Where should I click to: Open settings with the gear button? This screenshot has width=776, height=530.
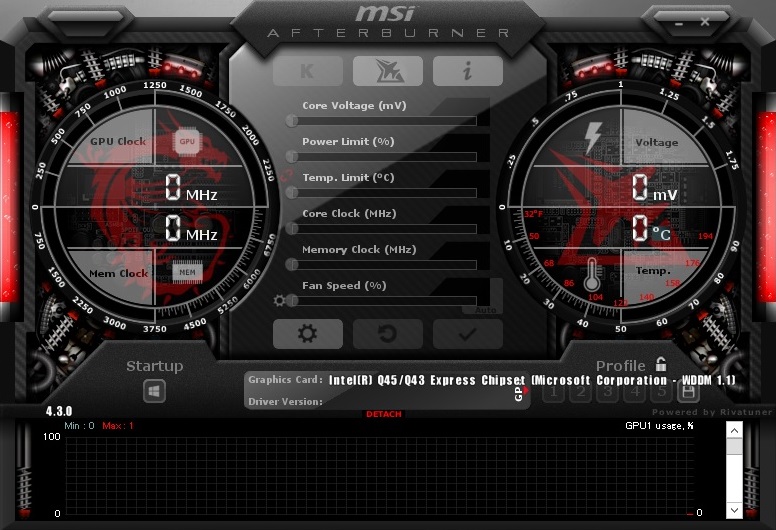pos(307,334)
